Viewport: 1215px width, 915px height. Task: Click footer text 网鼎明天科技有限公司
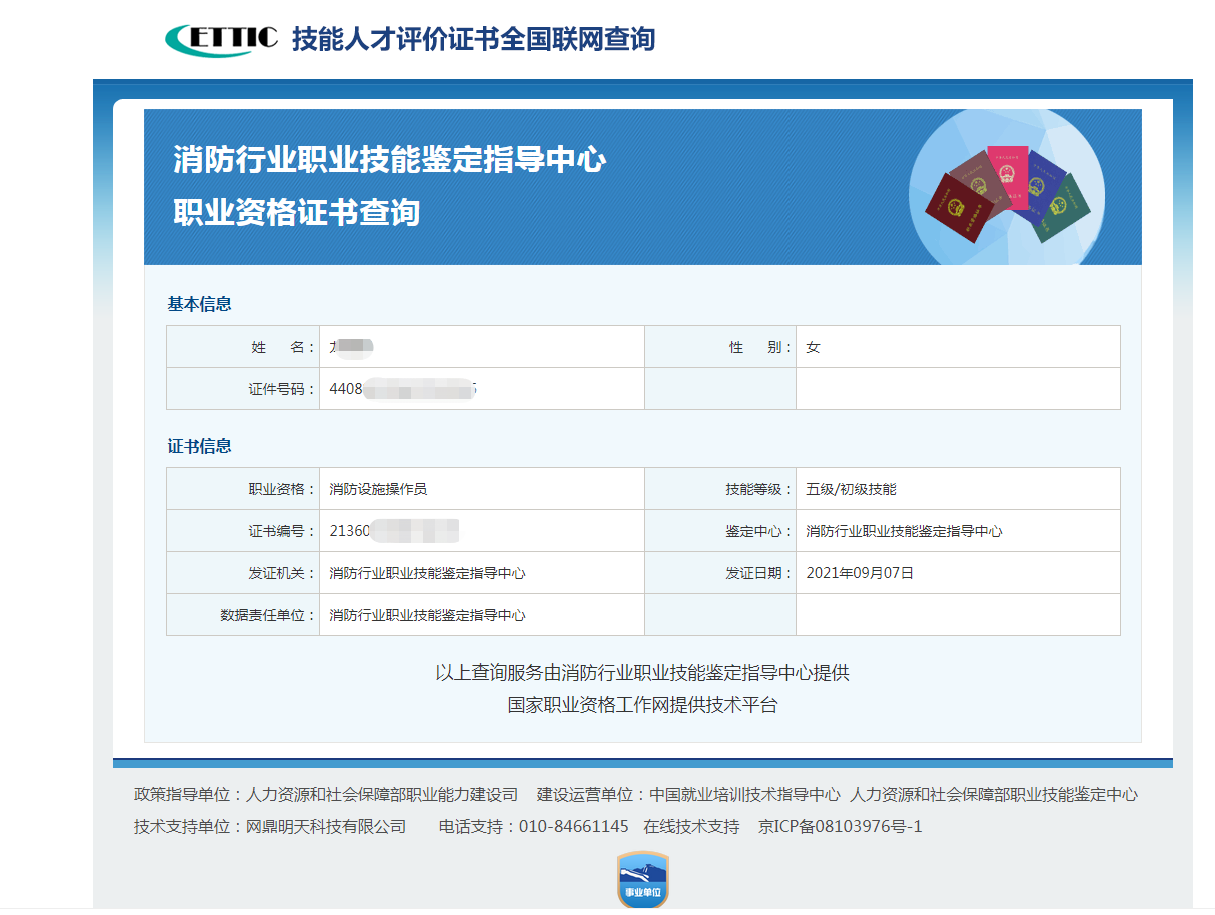pyautogui.click(x=326, y=826)
